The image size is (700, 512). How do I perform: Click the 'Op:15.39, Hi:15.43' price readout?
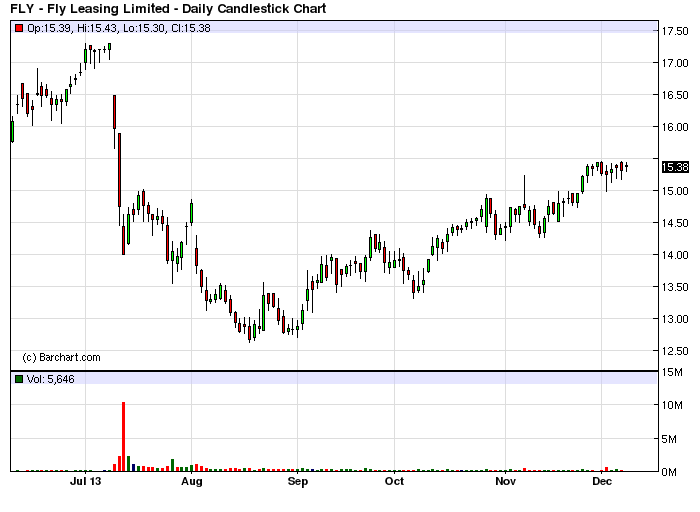tap(73, 28)
